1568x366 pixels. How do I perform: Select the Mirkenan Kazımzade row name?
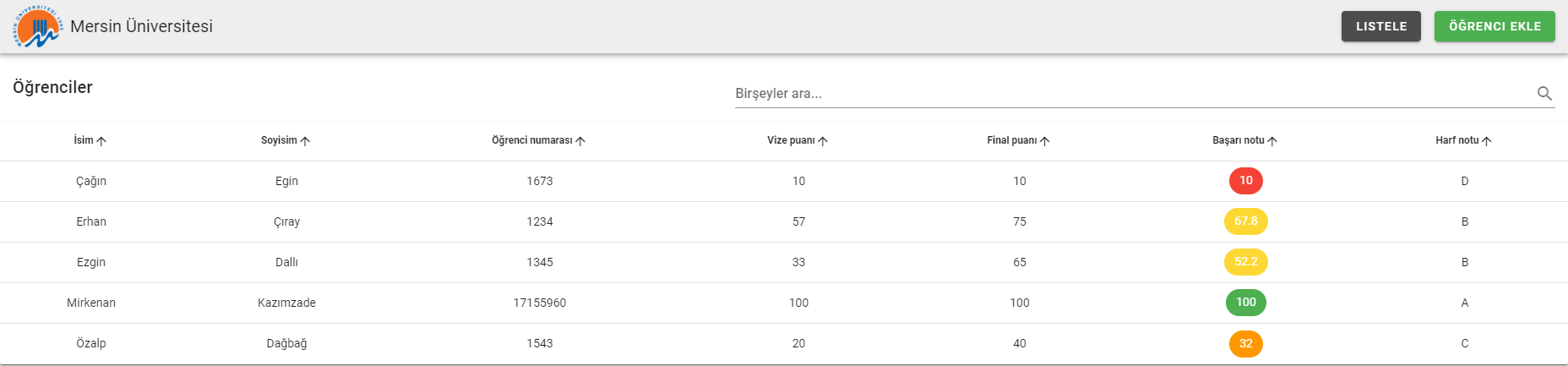91,303
